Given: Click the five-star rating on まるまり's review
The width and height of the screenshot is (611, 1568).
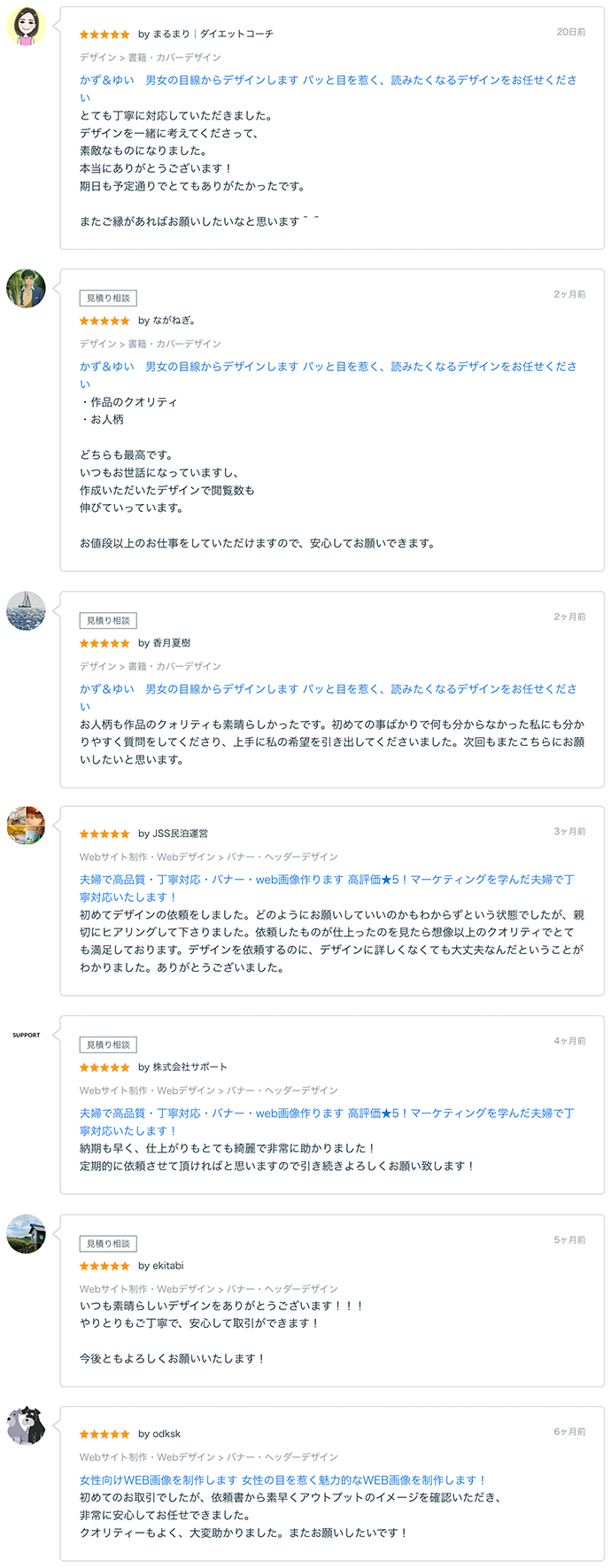Looking at the screenshot, I should click(104, 34).
